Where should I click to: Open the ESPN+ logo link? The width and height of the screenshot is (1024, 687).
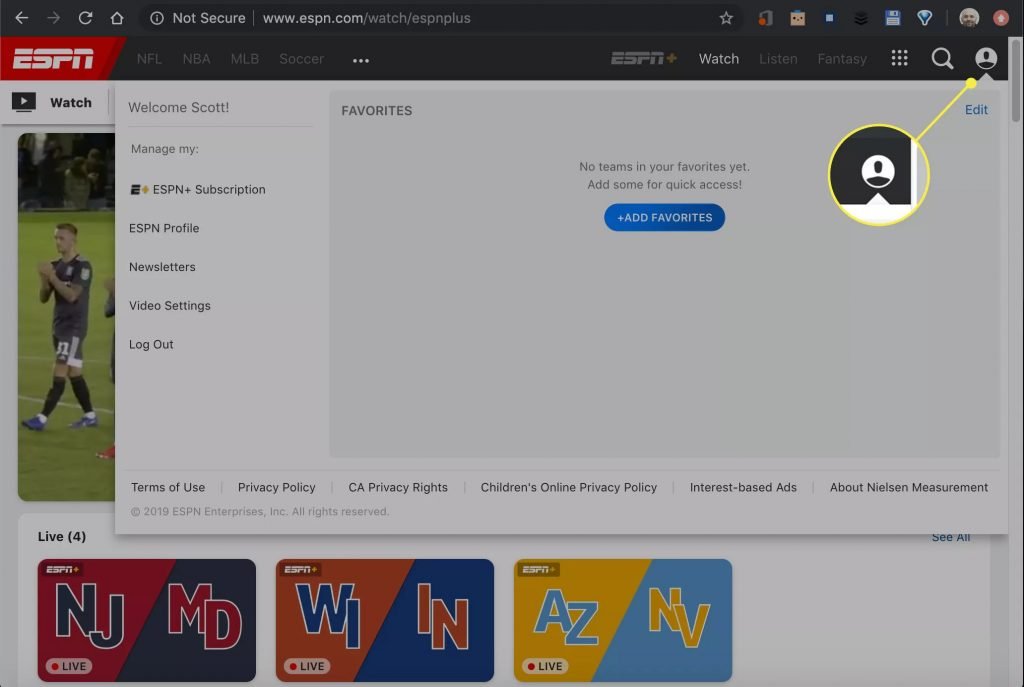click(x=644, y=59)
